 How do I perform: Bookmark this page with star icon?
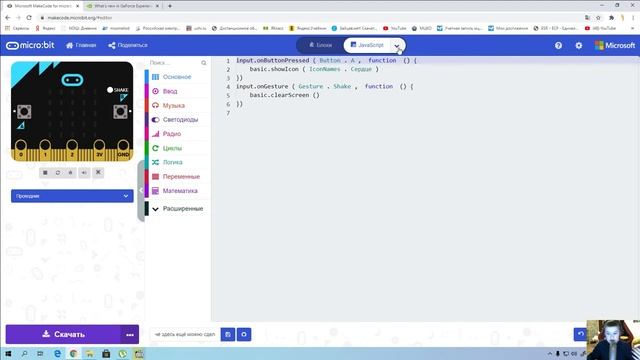point(598,18)
